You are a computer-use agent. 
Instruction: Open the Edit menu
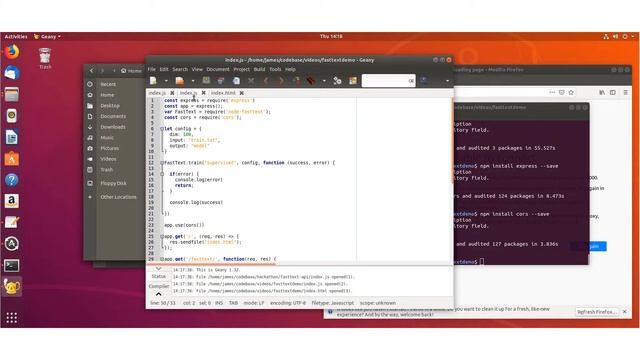[164, 69]
